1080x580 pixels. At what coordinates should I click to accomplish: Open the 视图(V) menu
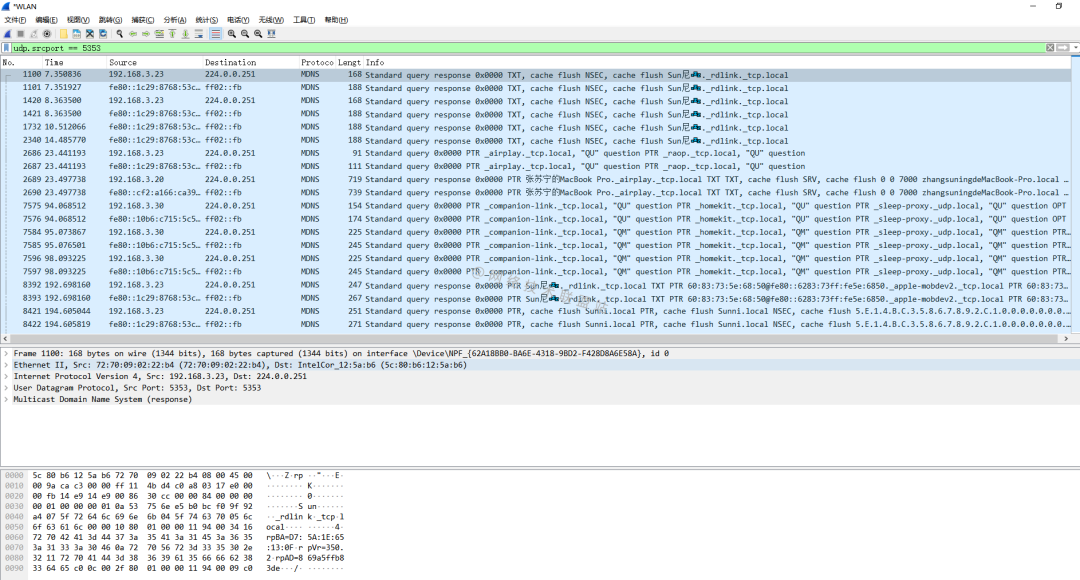[x=78, y=20]
